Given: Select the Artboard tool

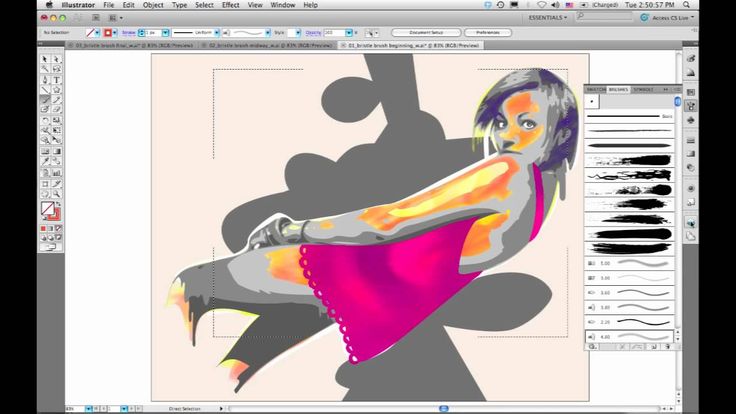Looking at the screenshot, I should pyautogui.click(x=45, y=184).
